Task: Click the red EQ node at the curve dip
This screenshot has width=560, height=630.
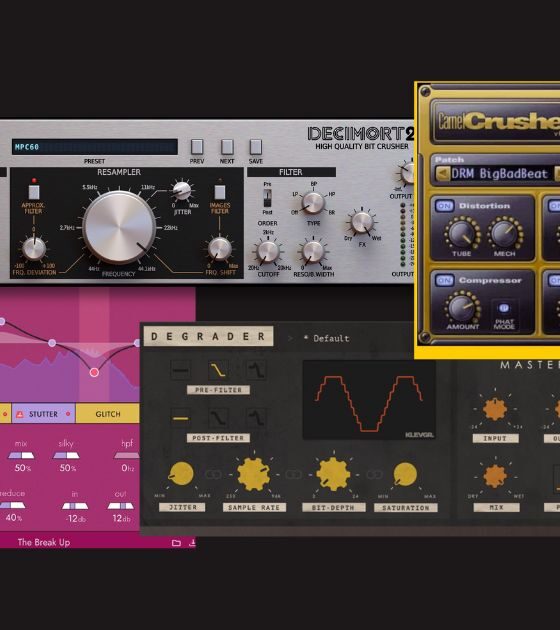Action: pos(94,372)
